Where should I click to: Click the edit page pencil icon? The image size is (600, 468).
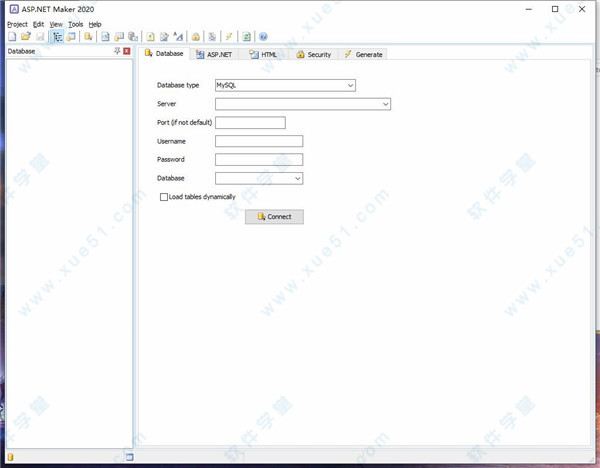[x=164, y=37]
